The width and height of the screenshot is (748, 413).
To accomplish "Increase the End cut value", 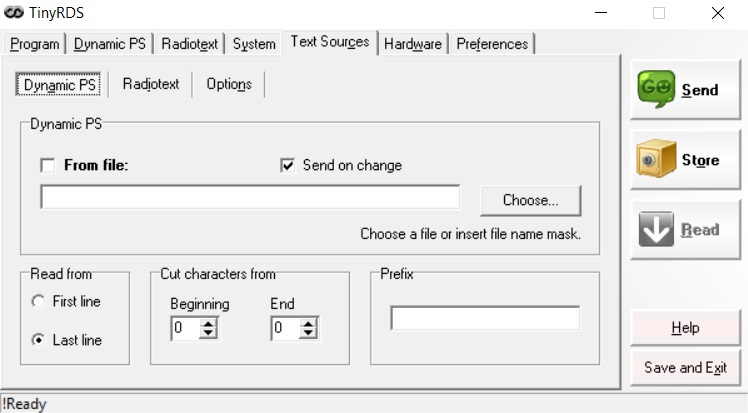I will 309,323.
